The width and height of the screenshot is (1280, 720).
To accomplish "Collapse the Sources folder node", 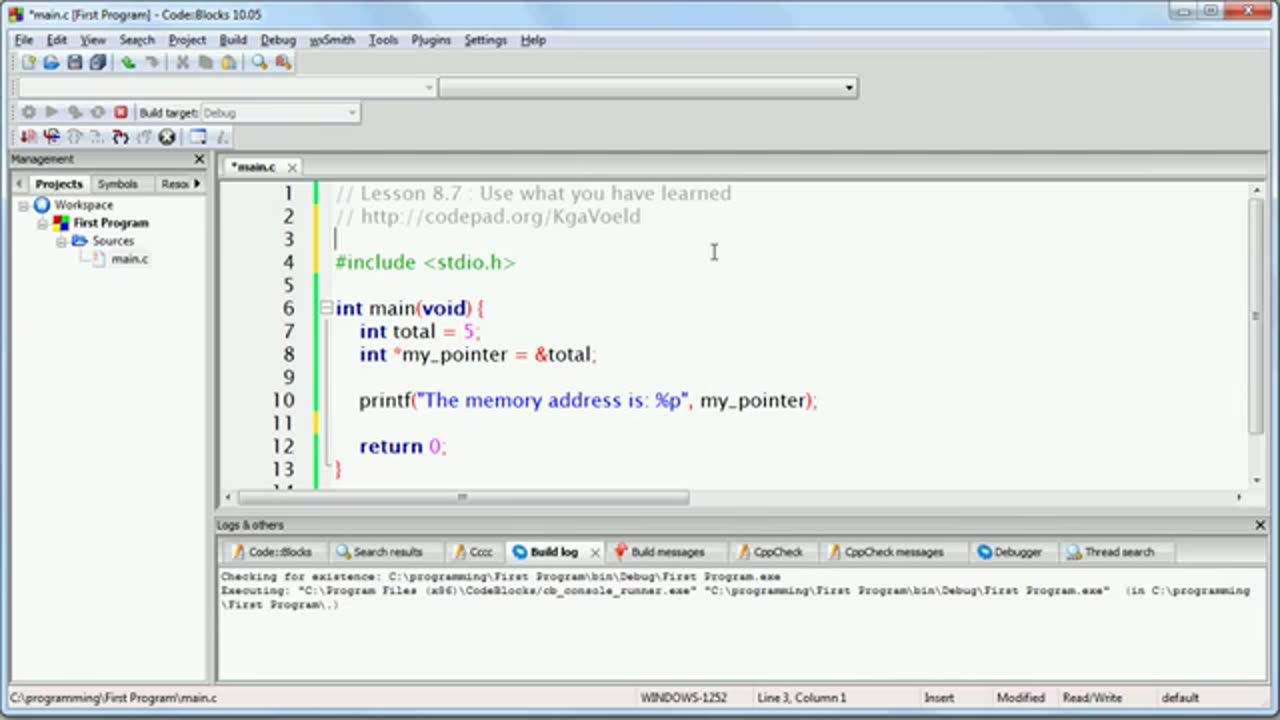I will click(61, 241).
